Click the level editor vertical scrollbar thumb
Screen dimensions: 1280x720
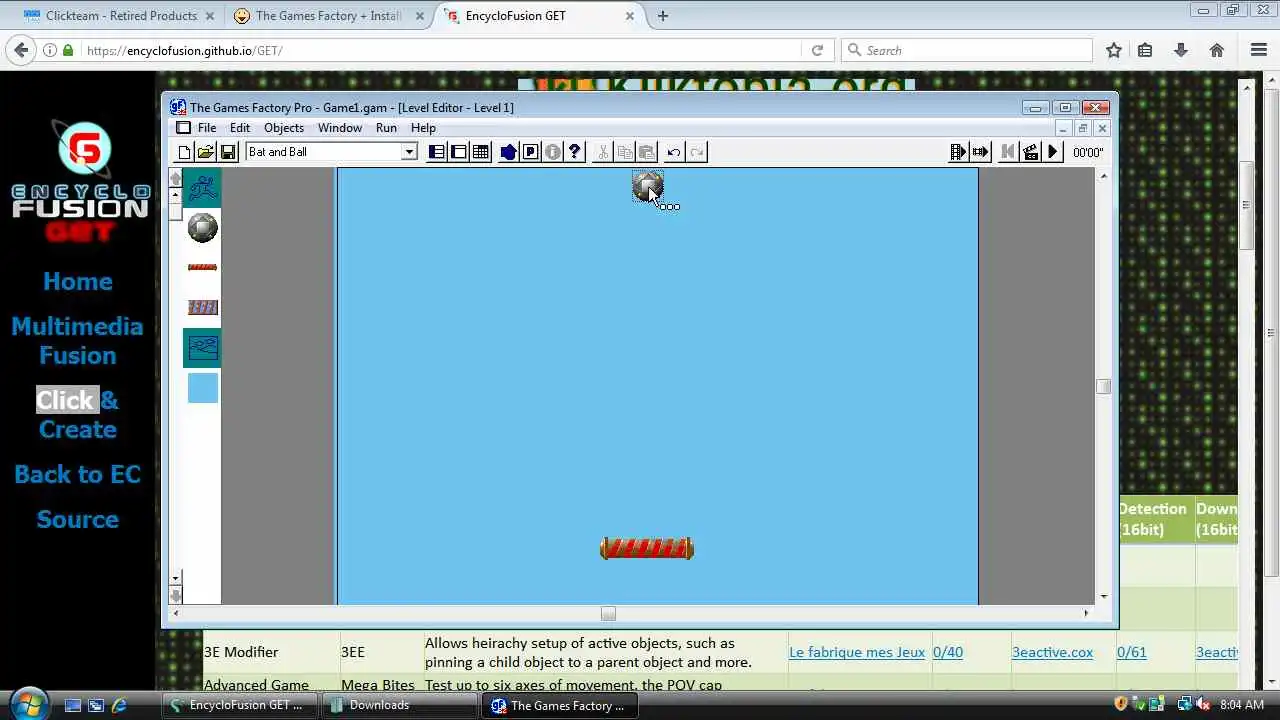coord(1103,387)
